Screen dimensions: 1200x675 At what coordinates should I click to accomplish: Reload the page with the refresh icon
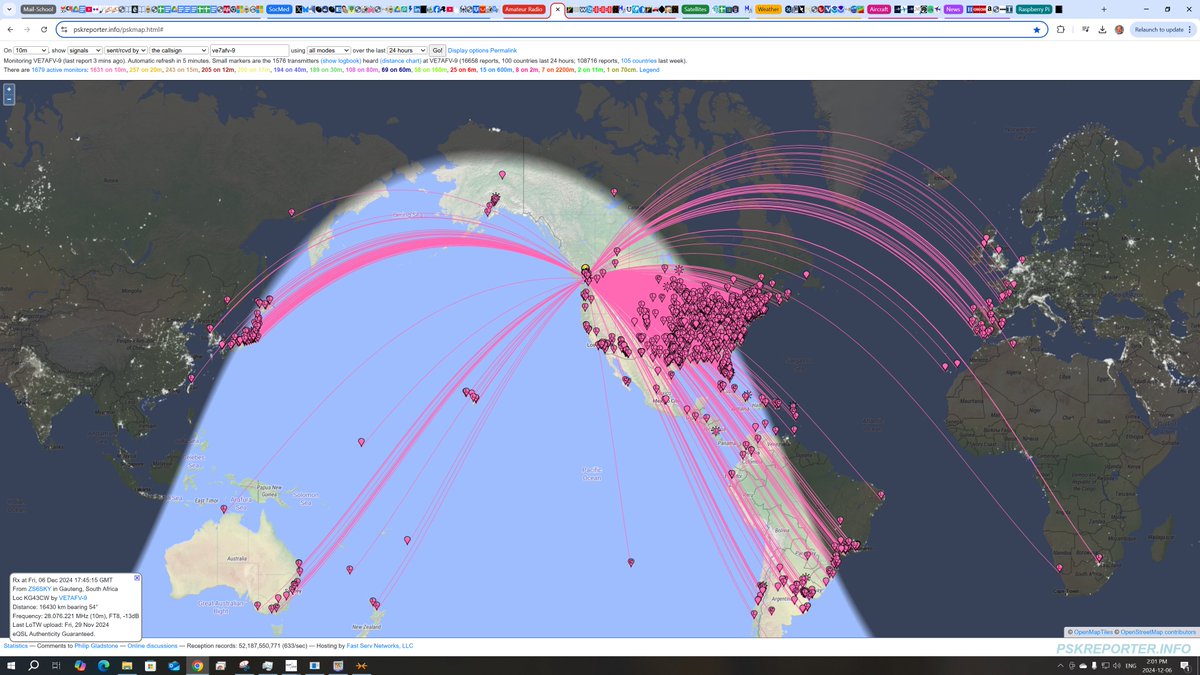(44, 30)
